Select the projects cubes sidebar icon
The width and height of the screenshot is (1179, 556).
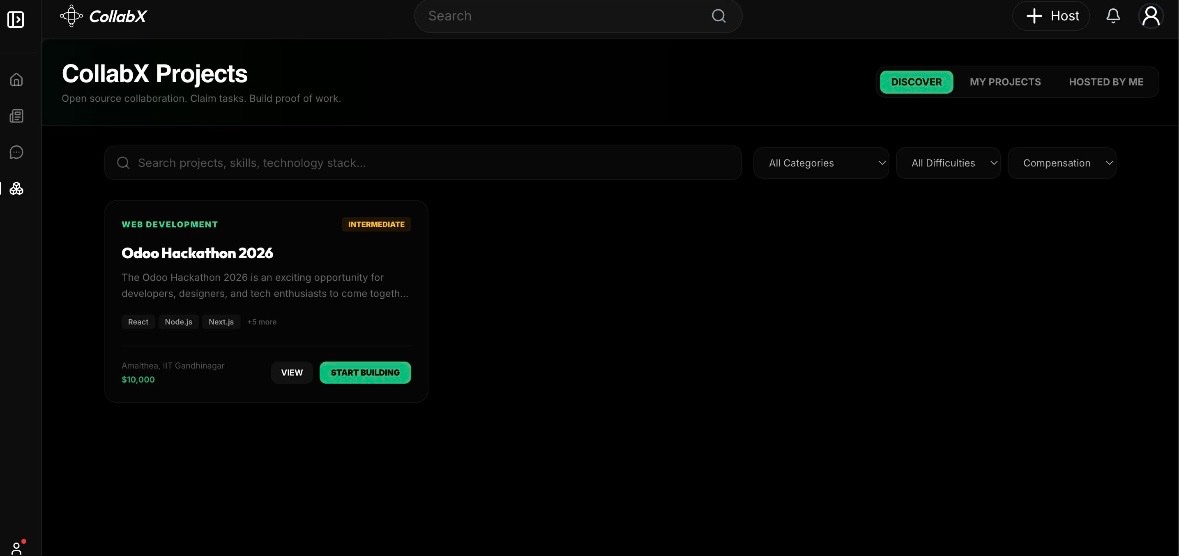coord(17,189)
